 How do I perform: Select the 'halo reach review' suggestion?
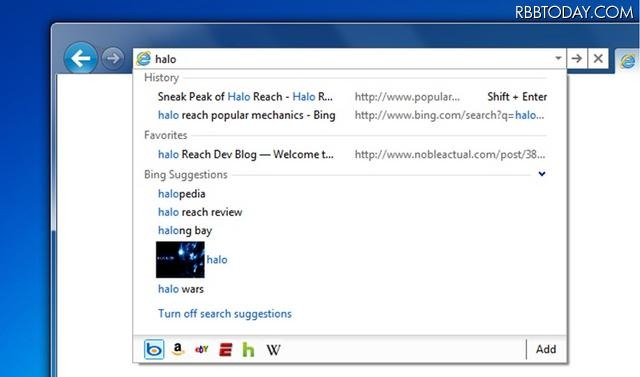(x=200, y=212)
